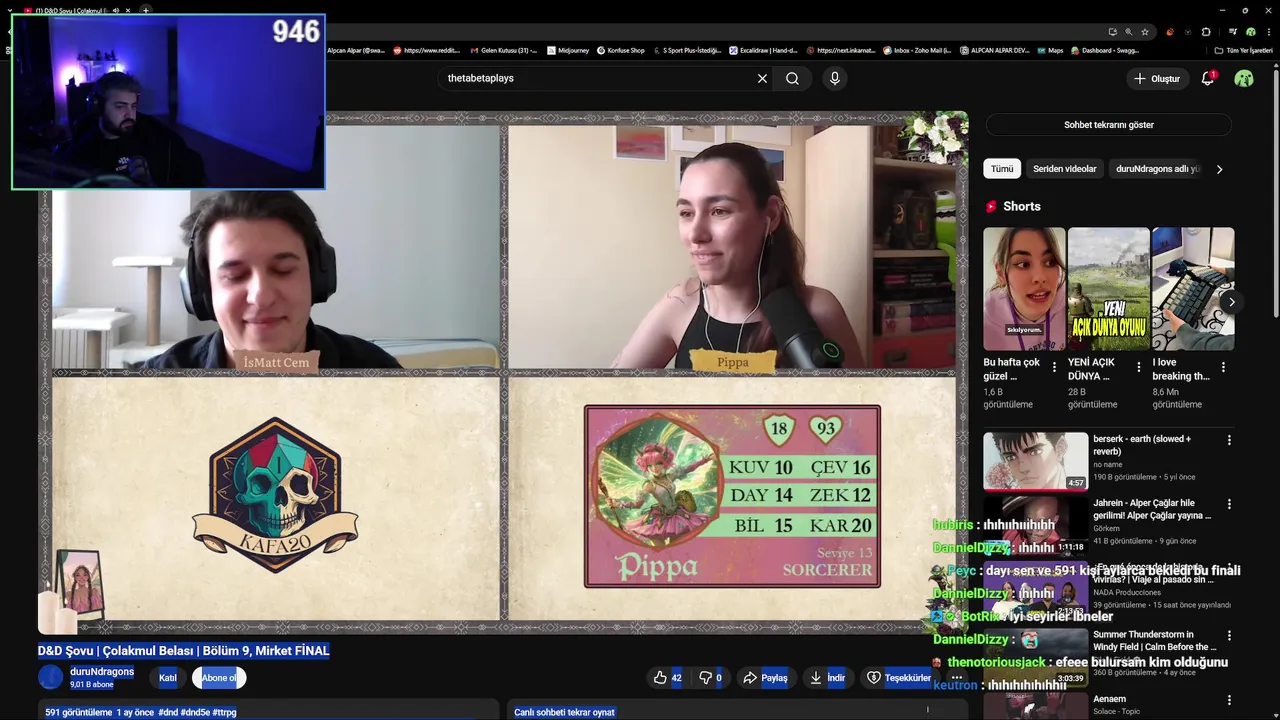Open Excalidraw bookmark
Image resolution: width=1280 pixels, height=720 pixels.
click(762, 50)
